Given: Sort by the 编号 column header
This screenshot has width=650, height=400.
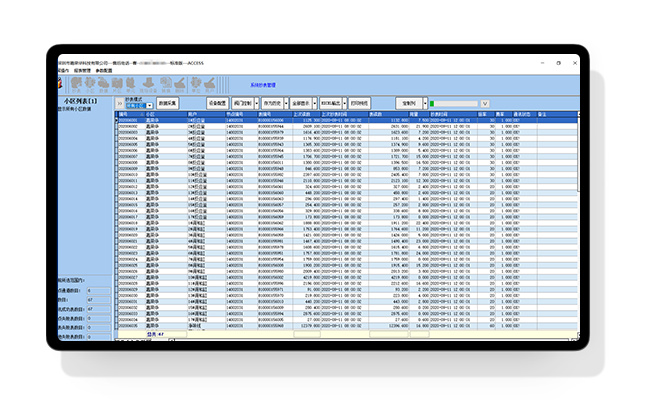Looking at the screenshot, I should coord(131,114).
